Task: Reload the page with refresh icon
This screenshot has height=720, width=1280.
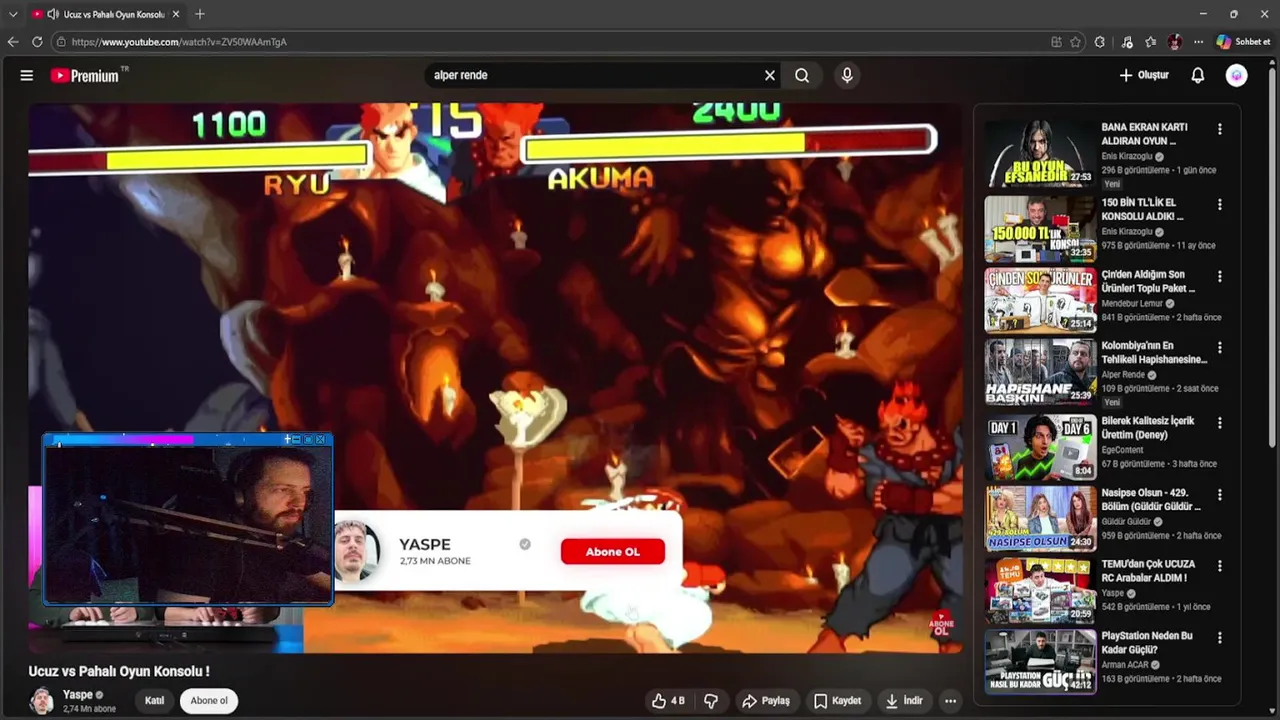Action: point(37,42)
